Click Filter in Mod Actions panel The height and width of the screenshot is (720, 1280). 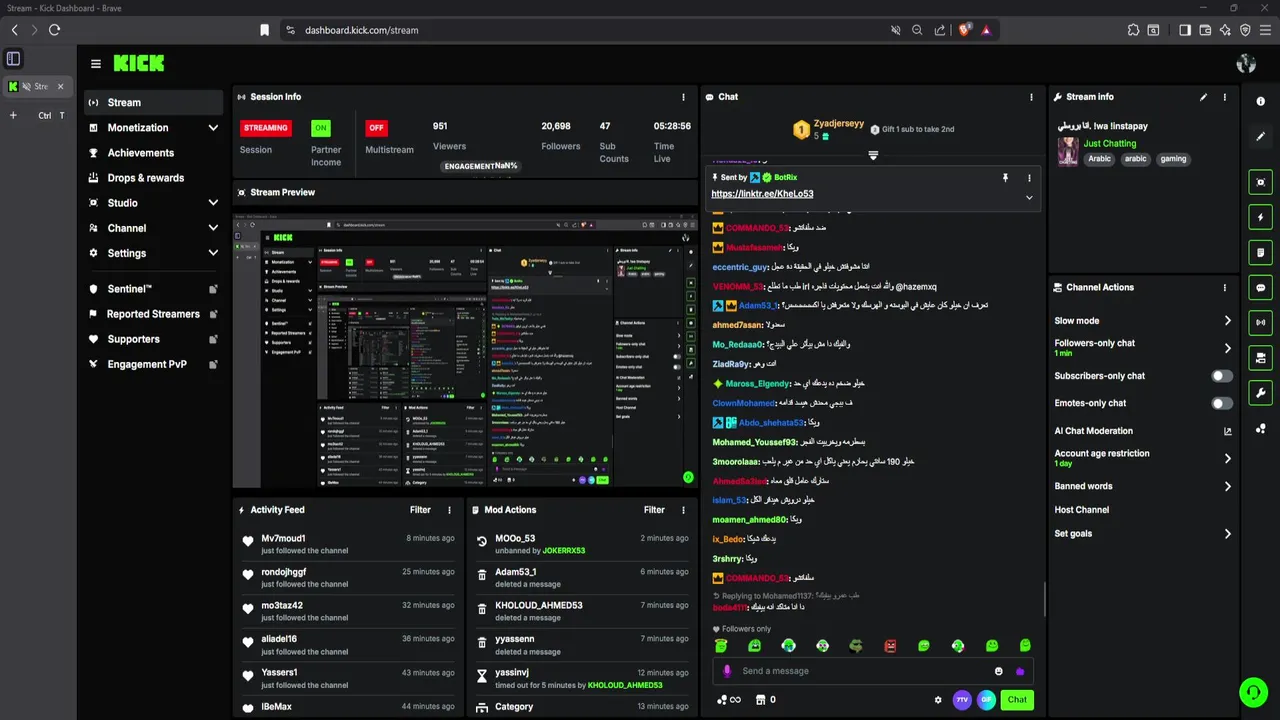coord(654,510)
